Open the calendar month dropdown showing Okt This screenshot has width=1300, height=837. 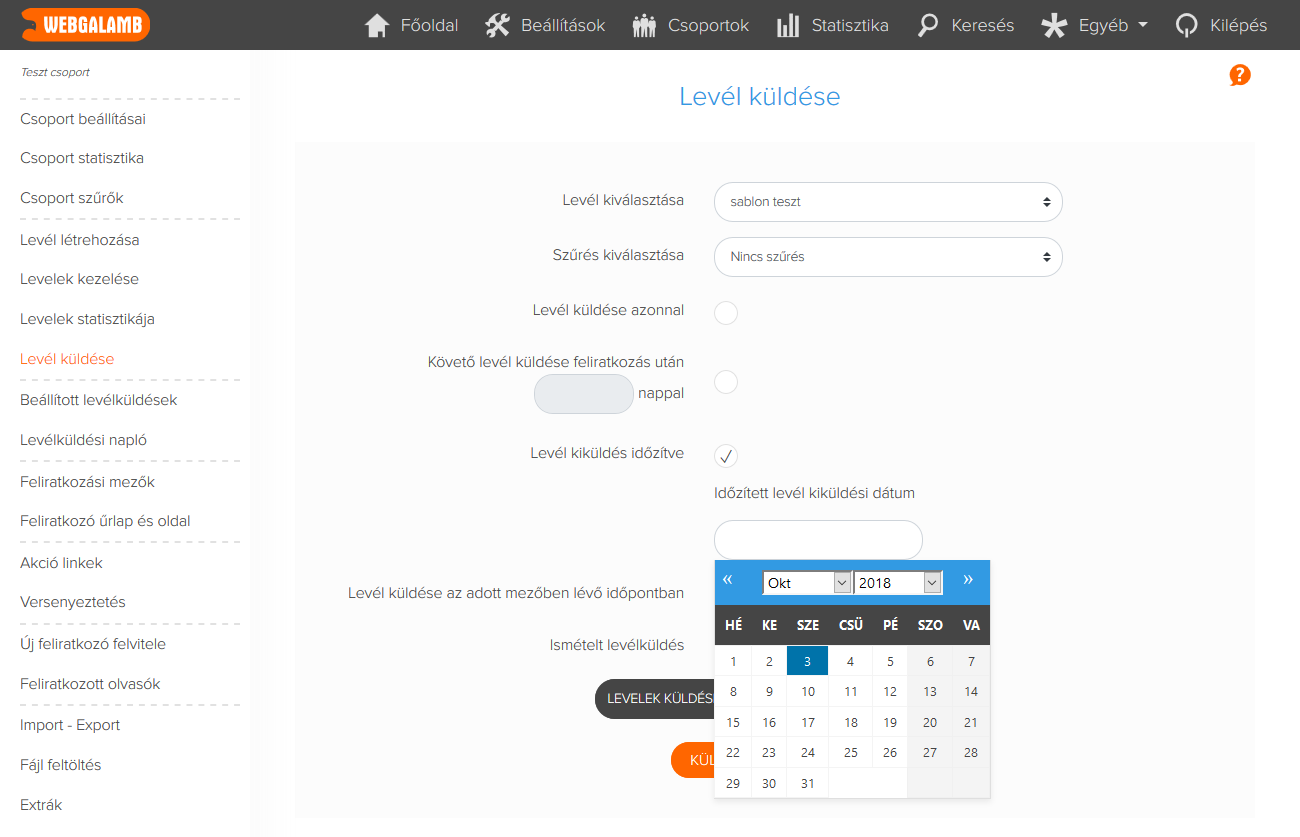click(x=806, y=582)
